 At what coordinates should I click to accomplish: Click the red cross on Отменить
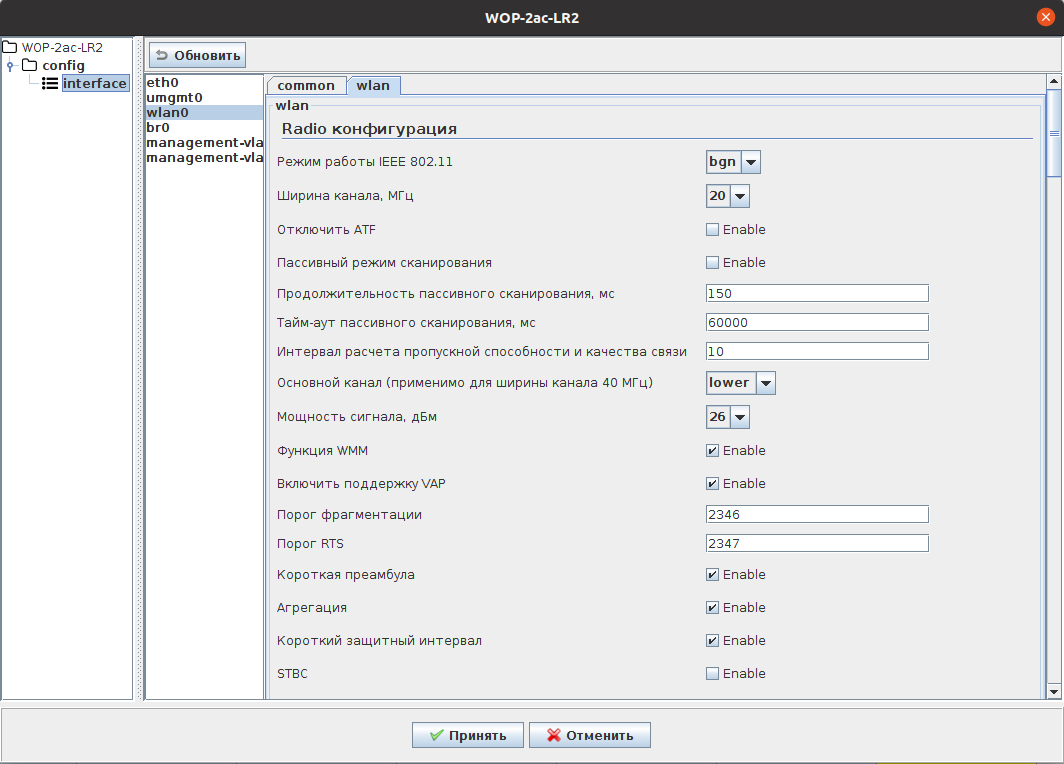pyautogui.click(x=553, y=736)
